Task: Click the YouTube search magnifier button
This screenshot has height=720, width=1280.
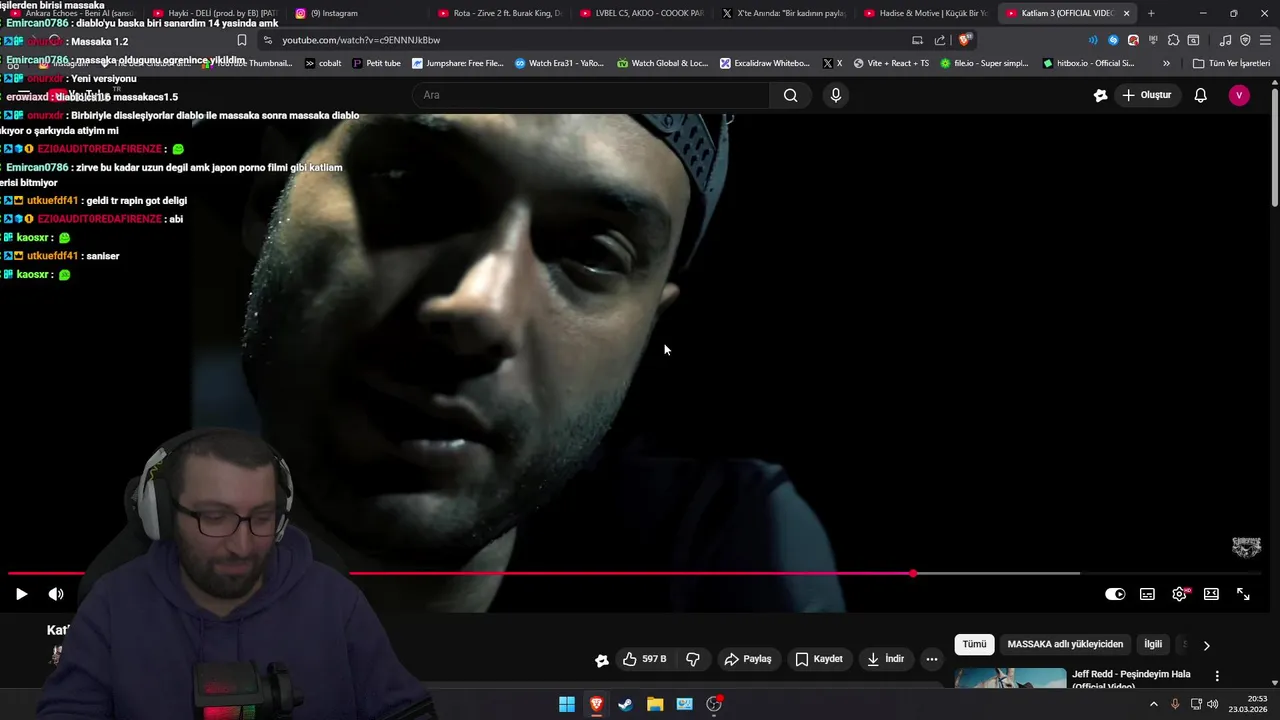Action: [x=790, y=95]
